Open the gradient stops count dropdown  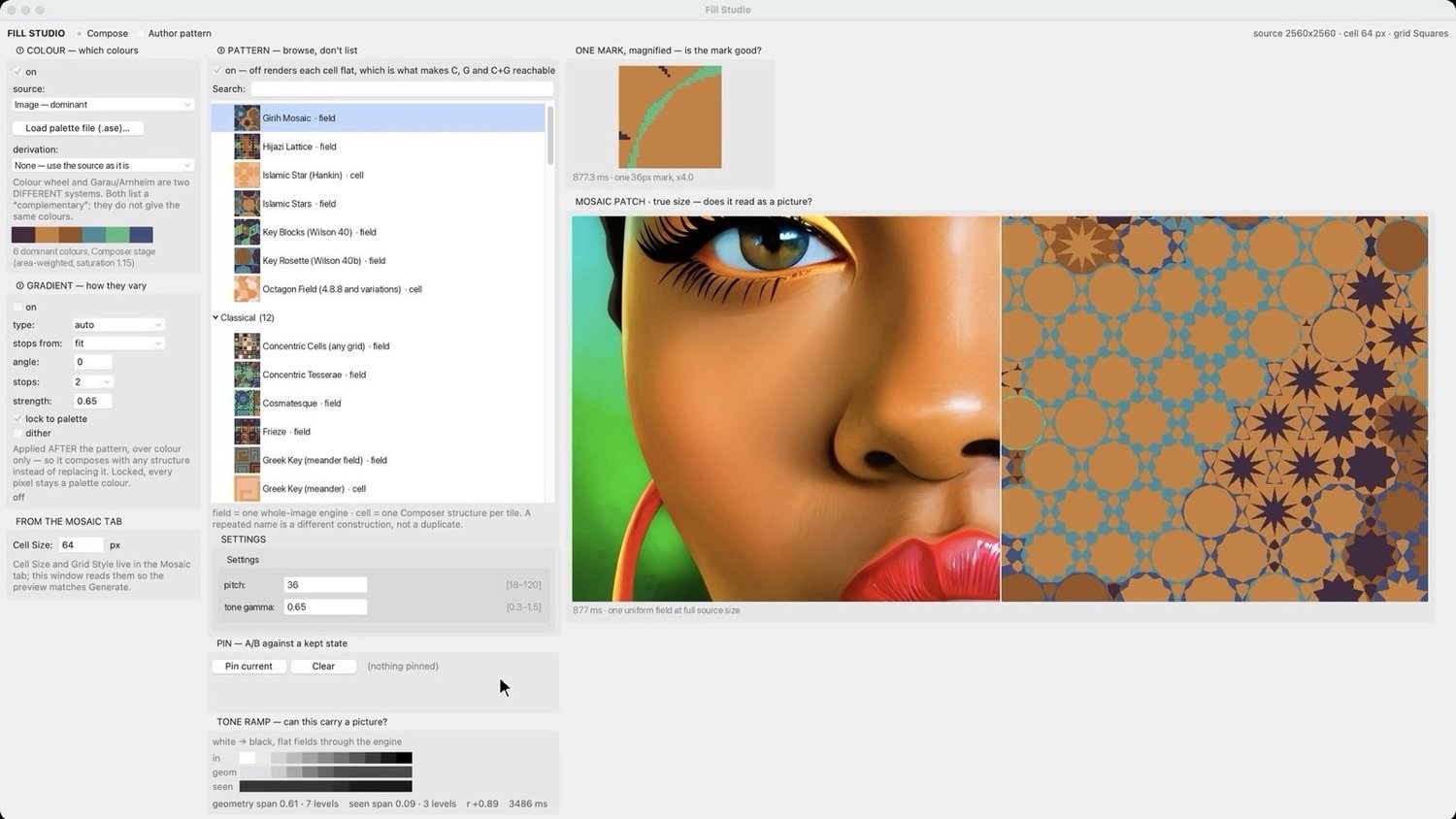(x=92, y=382)
